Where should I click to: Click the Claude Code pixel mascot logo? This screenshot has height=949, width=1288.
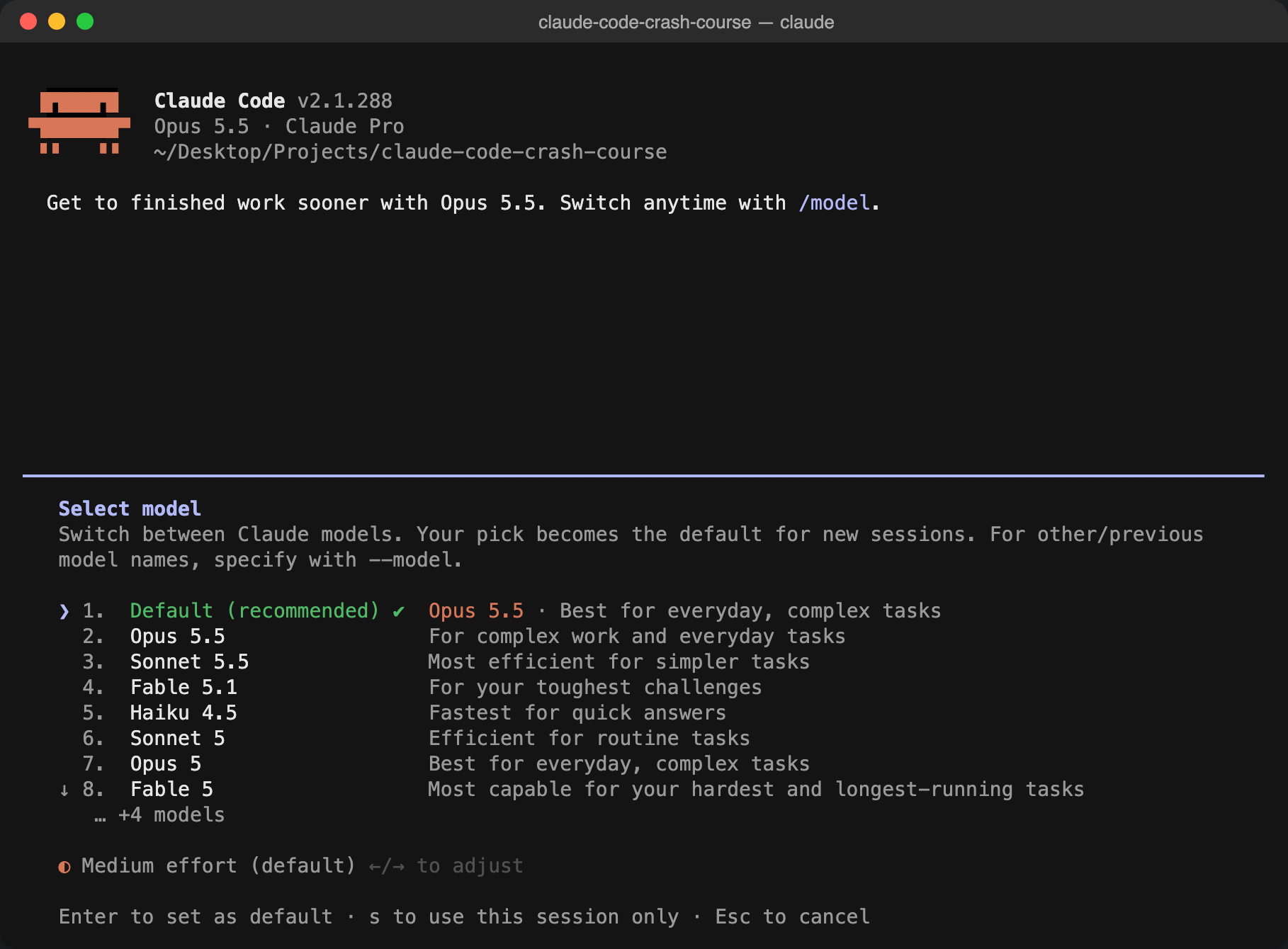click(79, 121)
